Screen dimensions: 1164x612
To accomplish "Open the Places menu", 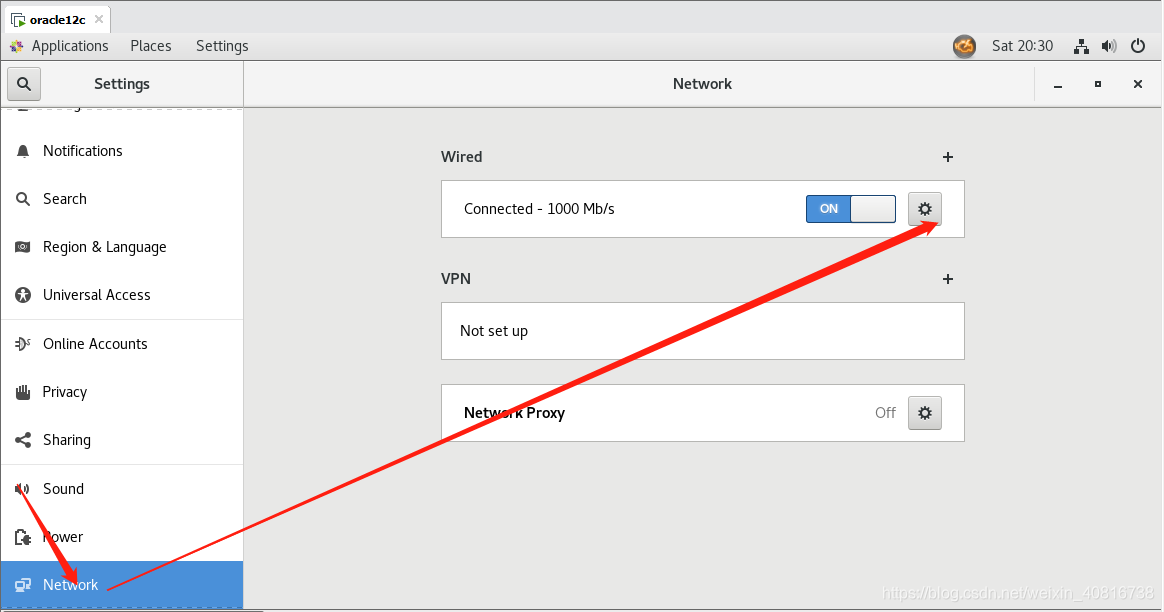I will [151, 46].
